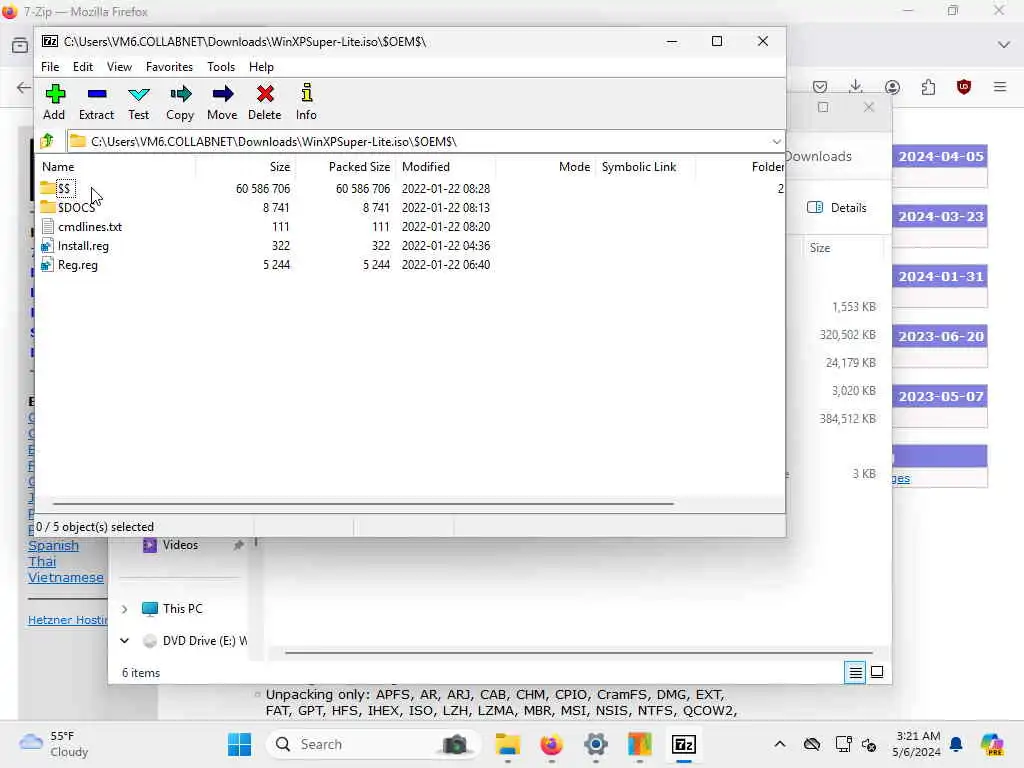The image size is (1024, 768).
Task: Open the File menu
Action: (50, 67)
